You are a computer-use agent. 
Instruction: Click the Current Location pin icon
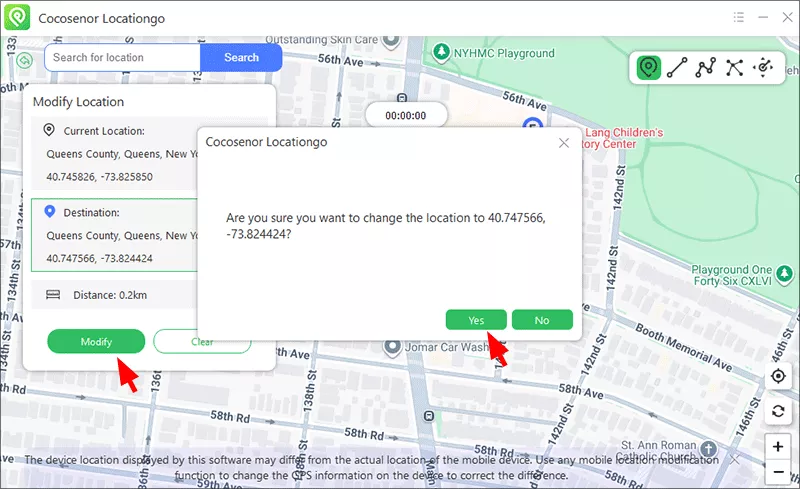pyautogui.click(x=49, y=130)
